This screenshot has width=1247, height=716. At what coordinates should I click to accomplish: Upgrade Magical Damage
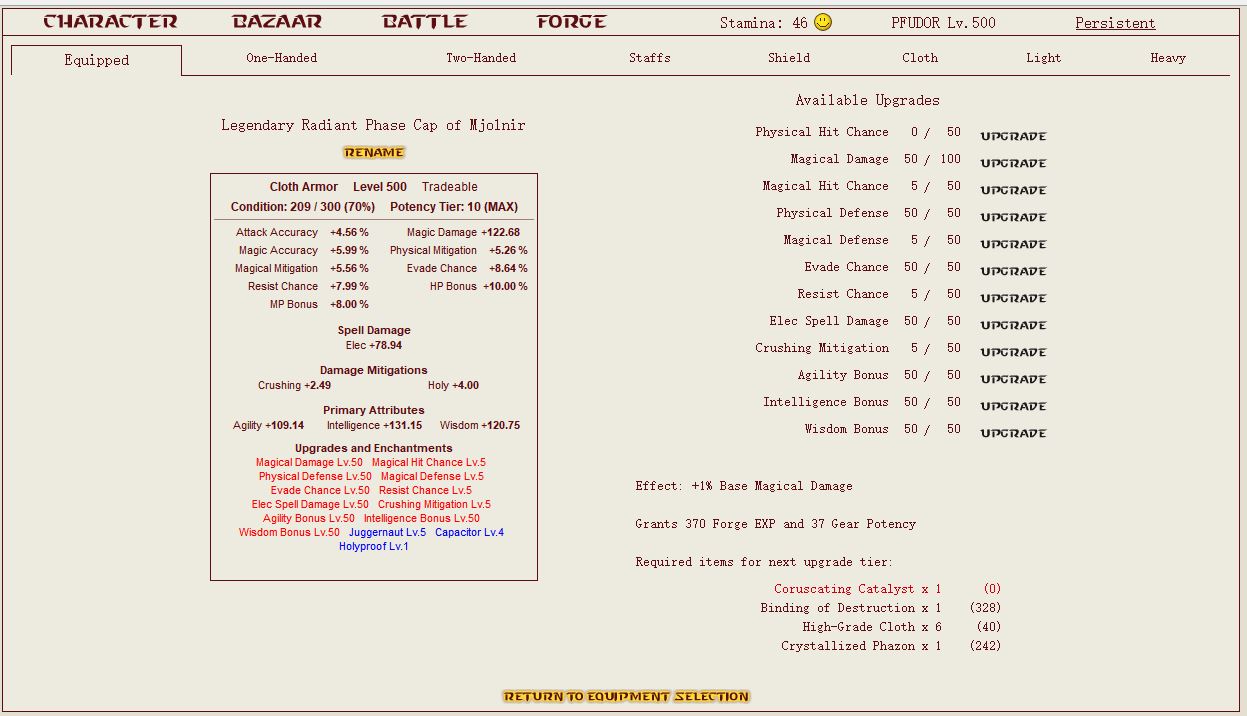(x=1012, y=162)
